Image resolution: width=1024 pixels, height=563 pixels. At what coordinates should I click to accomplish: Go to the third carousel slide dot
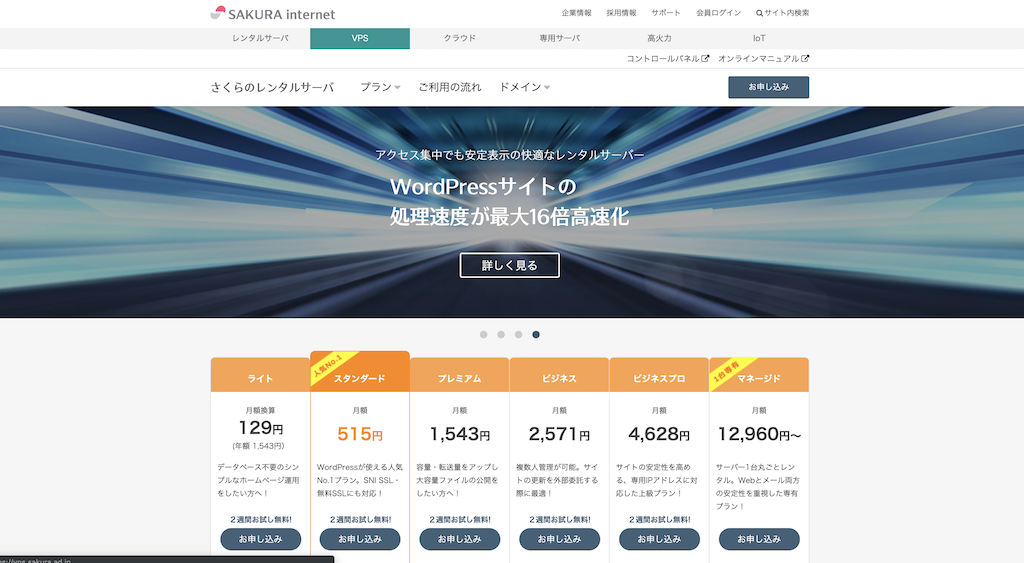click(518, 334)
